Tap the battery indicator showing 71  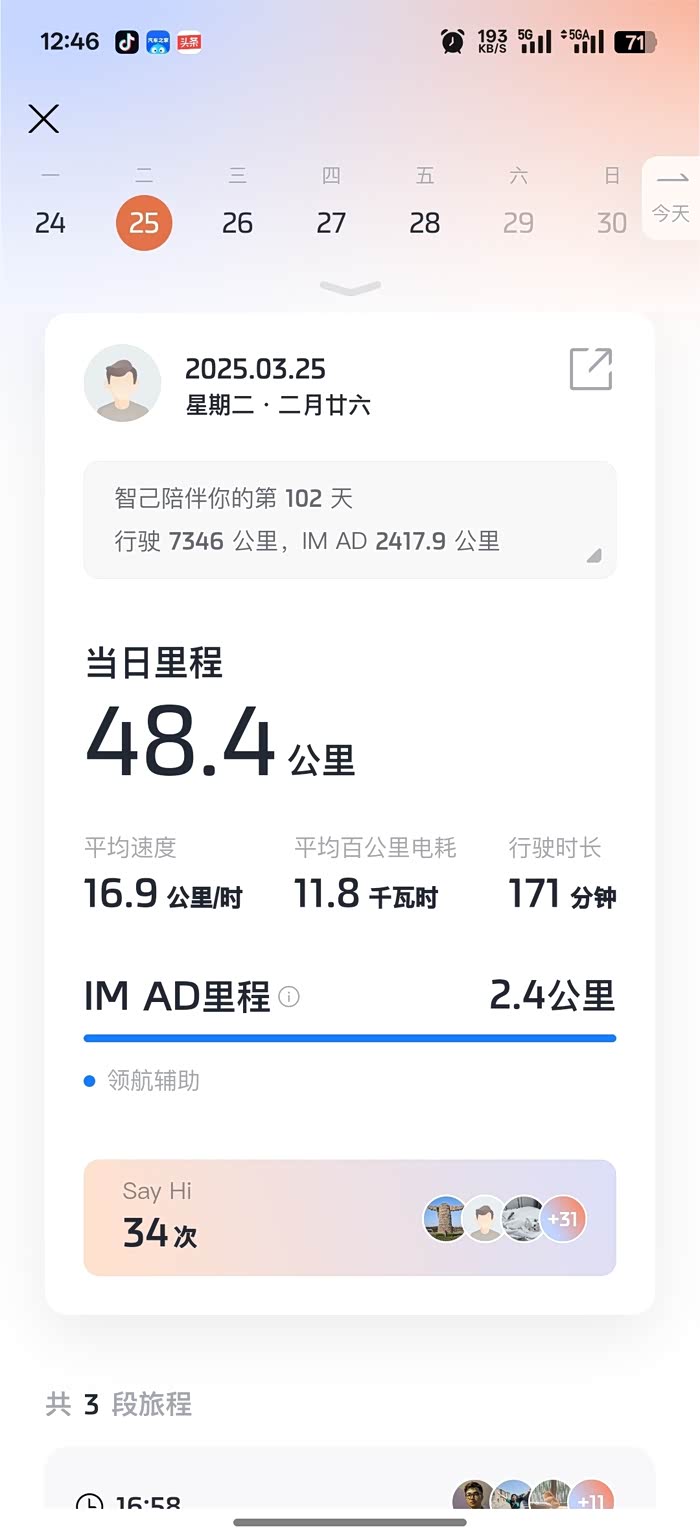635,42
